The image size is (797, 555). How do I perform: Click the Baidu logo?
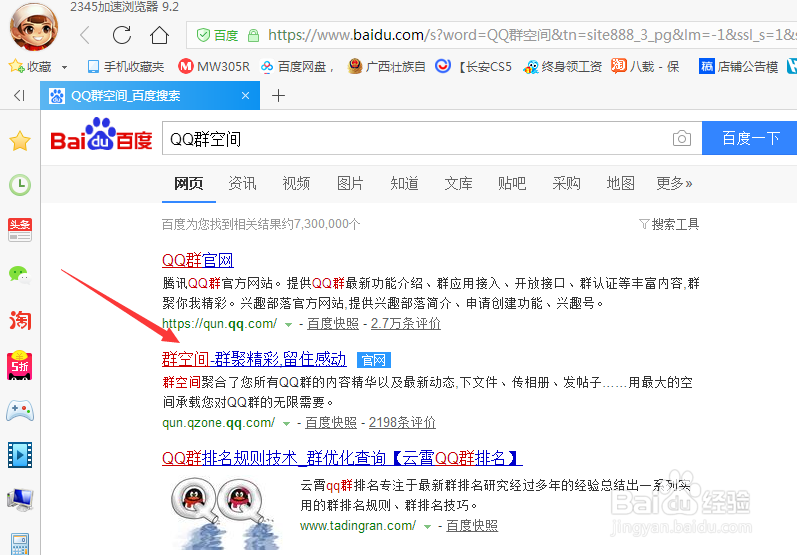pyautogui.click(x=101, y=135)
